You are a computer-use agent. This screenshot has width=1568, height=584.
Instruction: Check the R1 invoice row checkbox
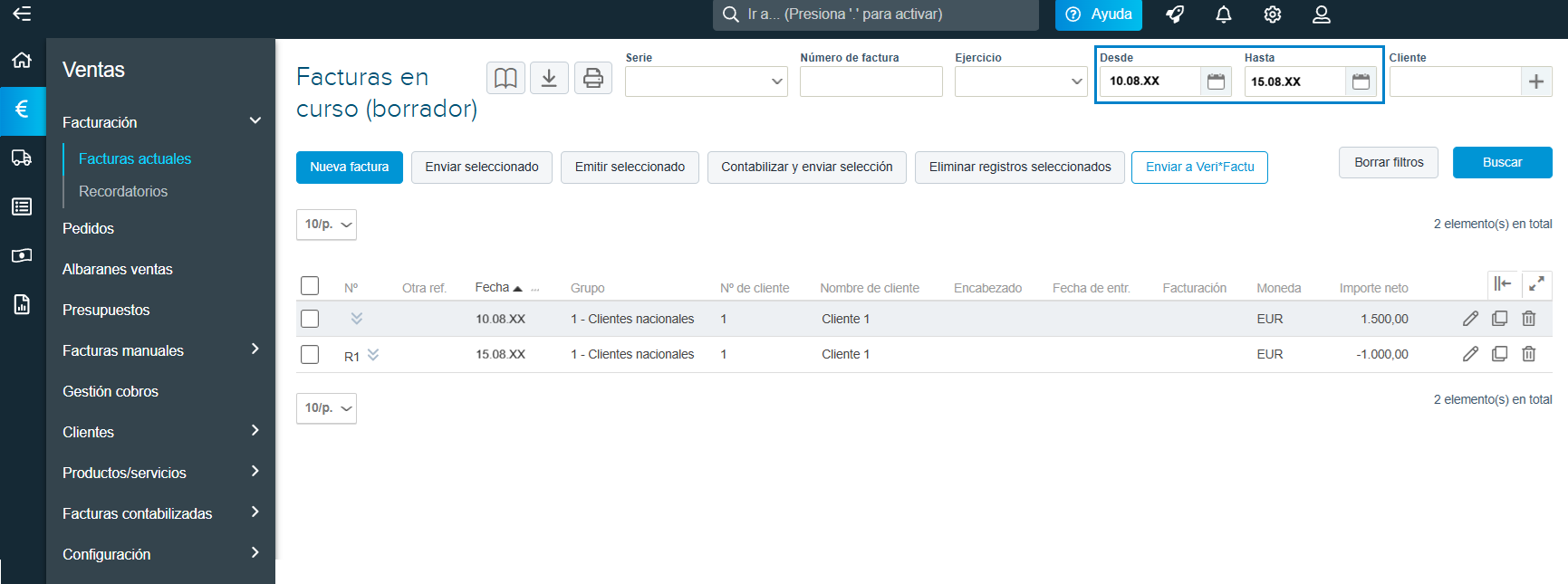coord(310,354)
